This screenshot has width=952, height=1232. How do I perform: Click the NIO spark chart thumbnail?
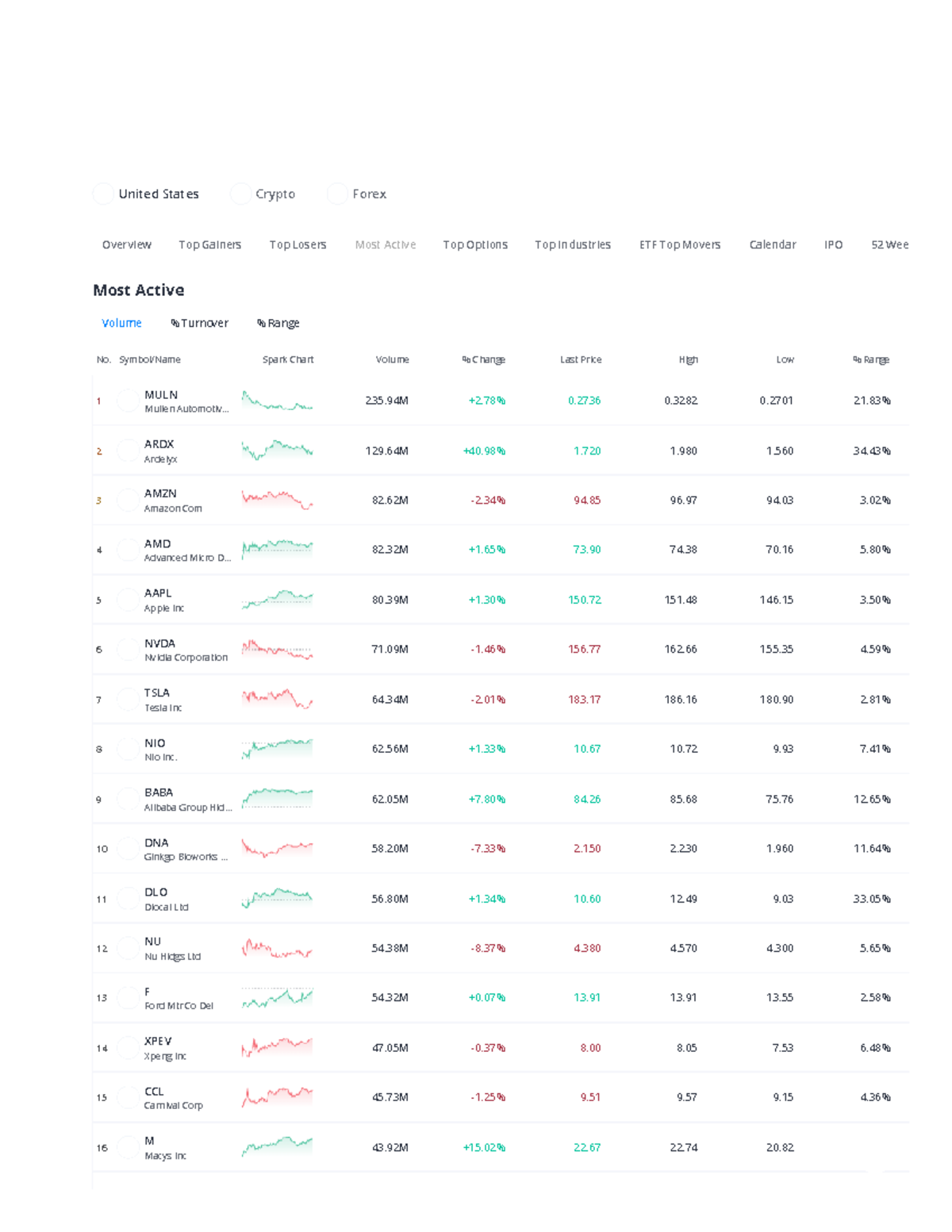(x=277, y=749)
